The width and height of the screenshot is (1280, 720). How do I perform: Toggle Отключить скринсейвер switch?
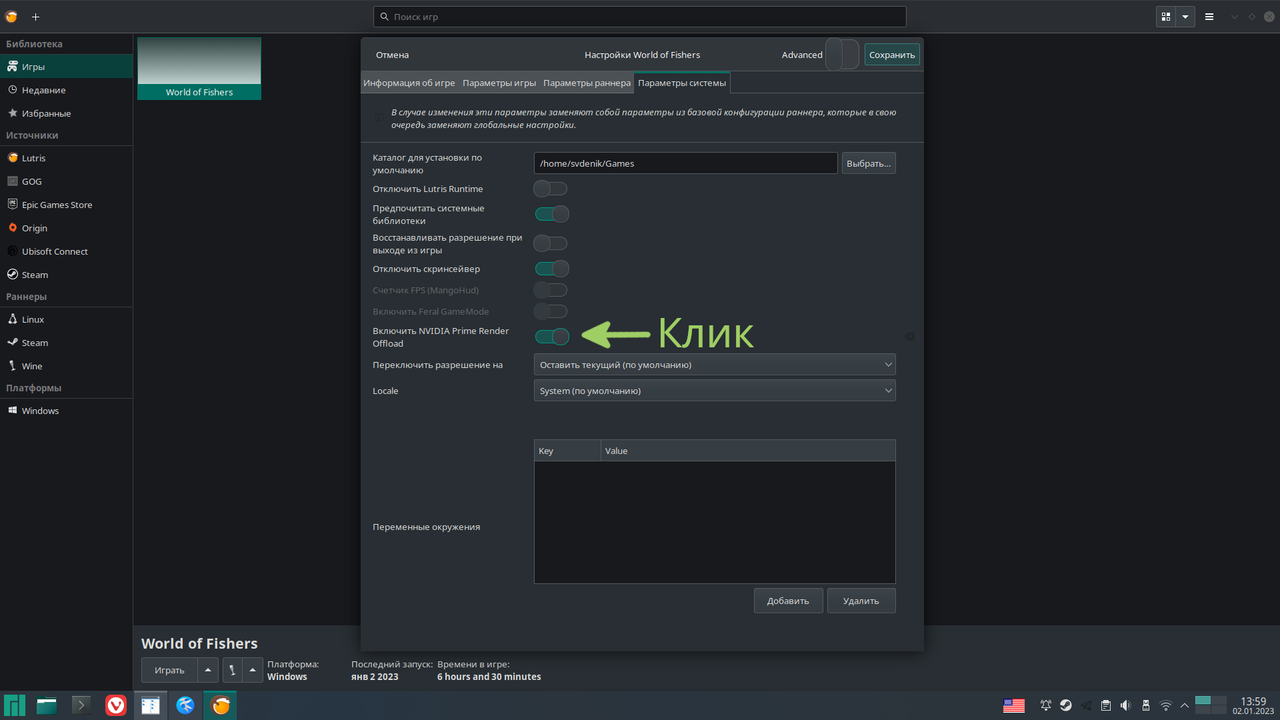click(551, 268)
